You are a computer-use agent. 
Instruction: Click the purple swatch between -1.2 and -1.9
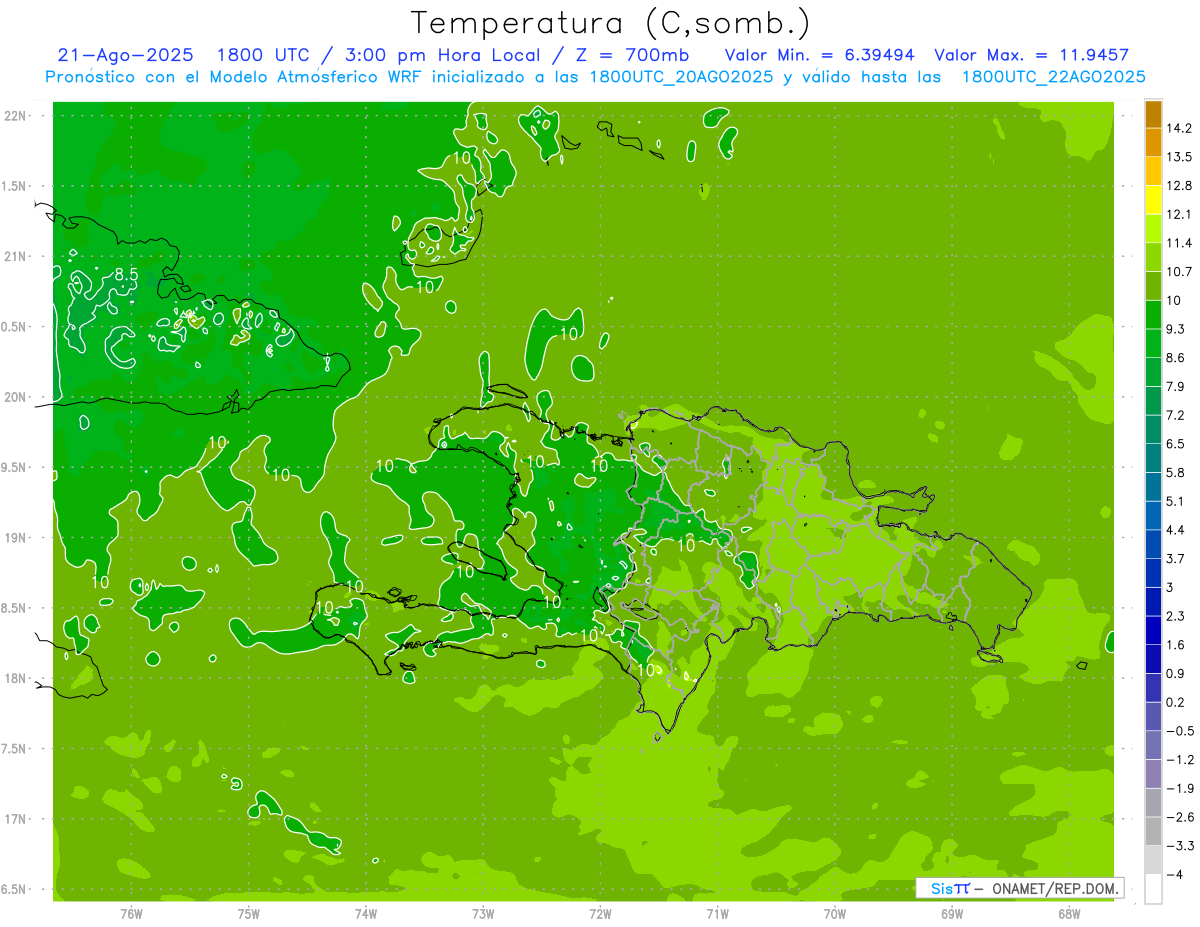tap(1153, 774)
